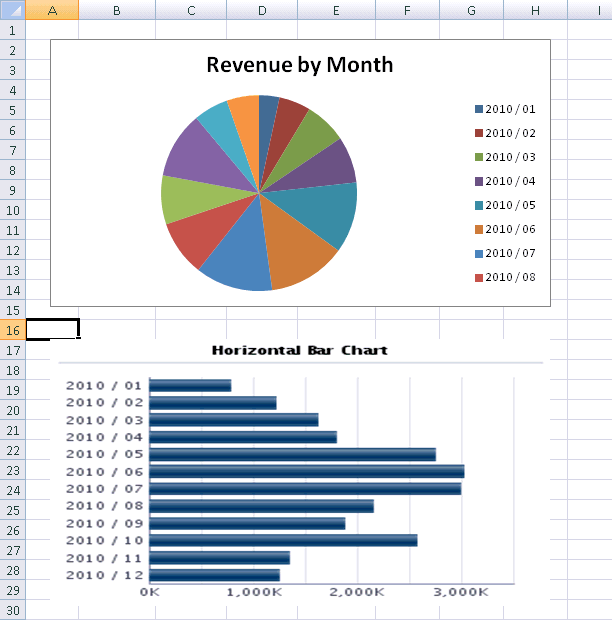Viewport: 612px width, 620px height.
Task: Click legend label 2010 / 04 text
Action: [510, 181]
